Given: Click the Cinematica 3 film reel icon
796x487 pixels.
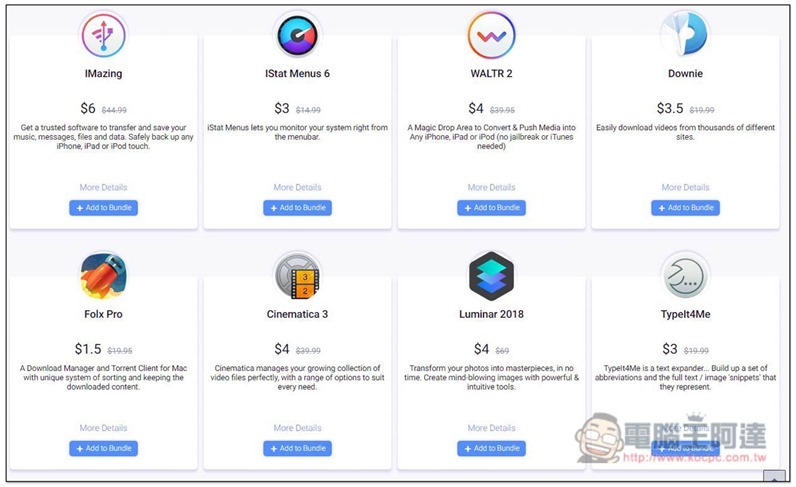Looking at the screenshot, I should (297, 276).
